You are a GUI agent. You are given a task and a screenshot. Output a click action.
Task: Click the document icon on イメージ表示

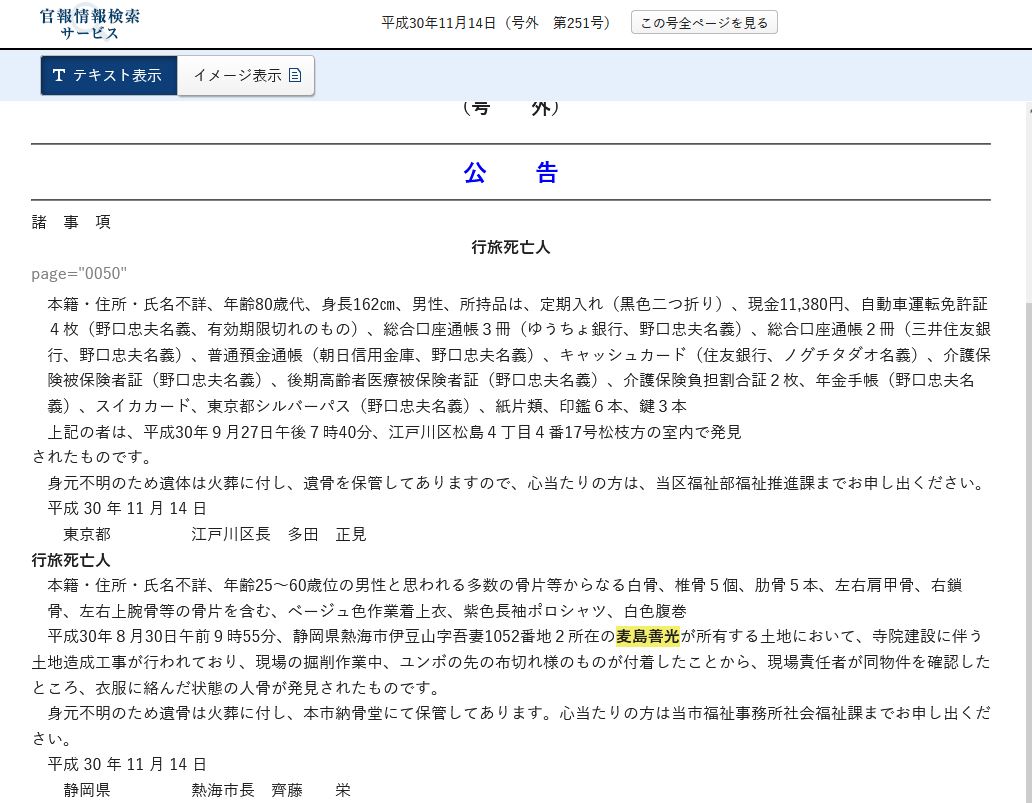point(295,76)
